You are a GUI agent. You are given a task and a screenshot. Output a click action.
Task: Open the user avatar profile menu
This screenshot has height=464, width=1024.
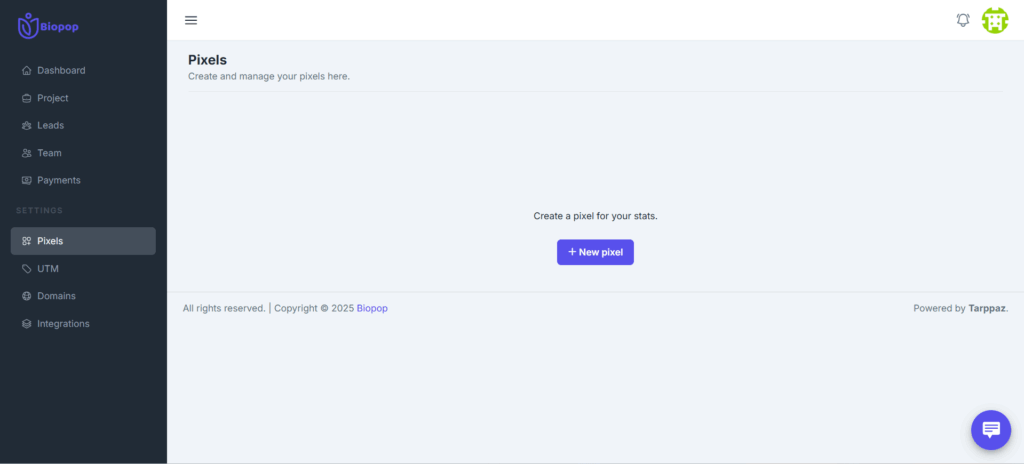coord(995,20)
